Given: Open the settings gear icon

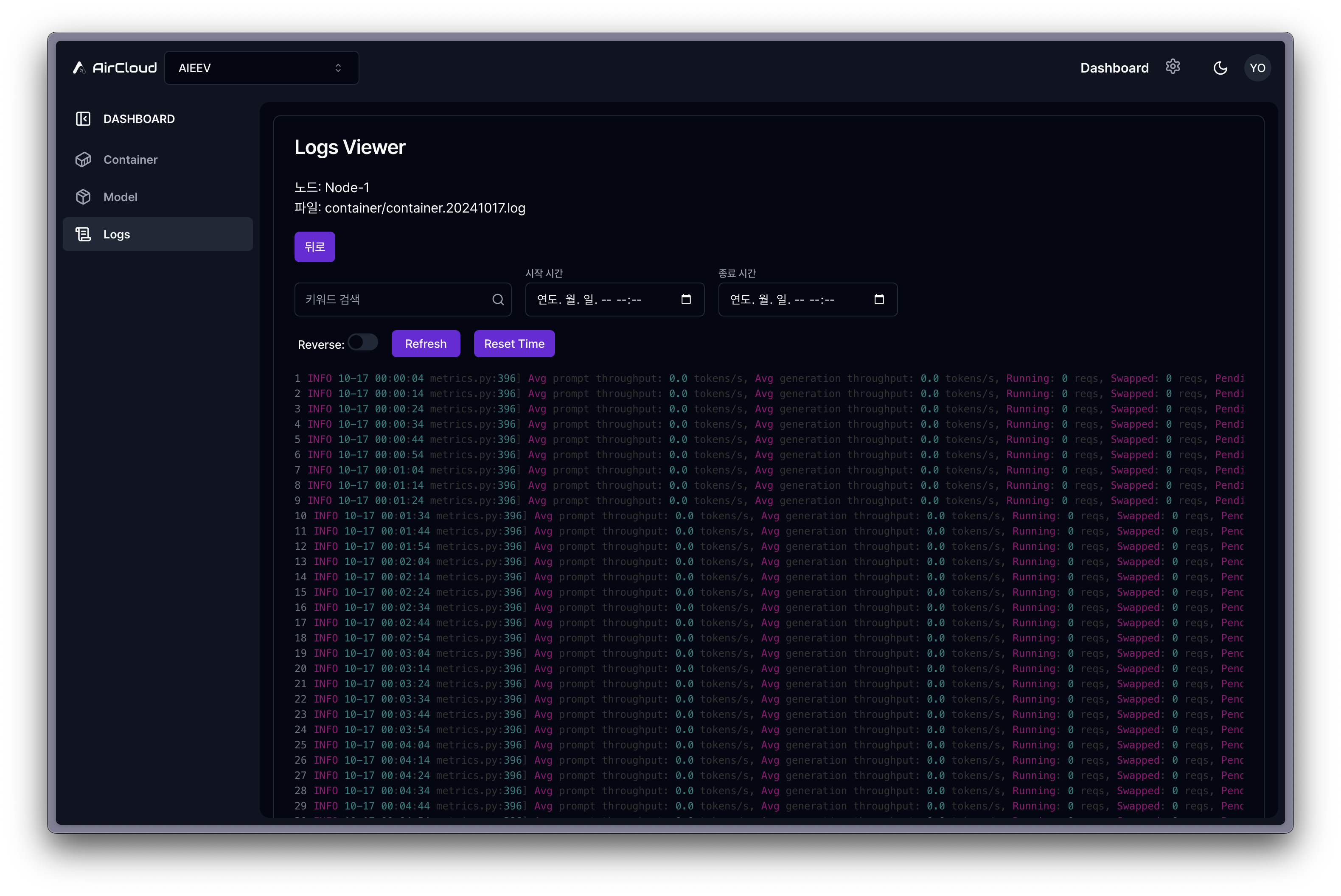Looking at the screenshot, I should point(1173,67).
